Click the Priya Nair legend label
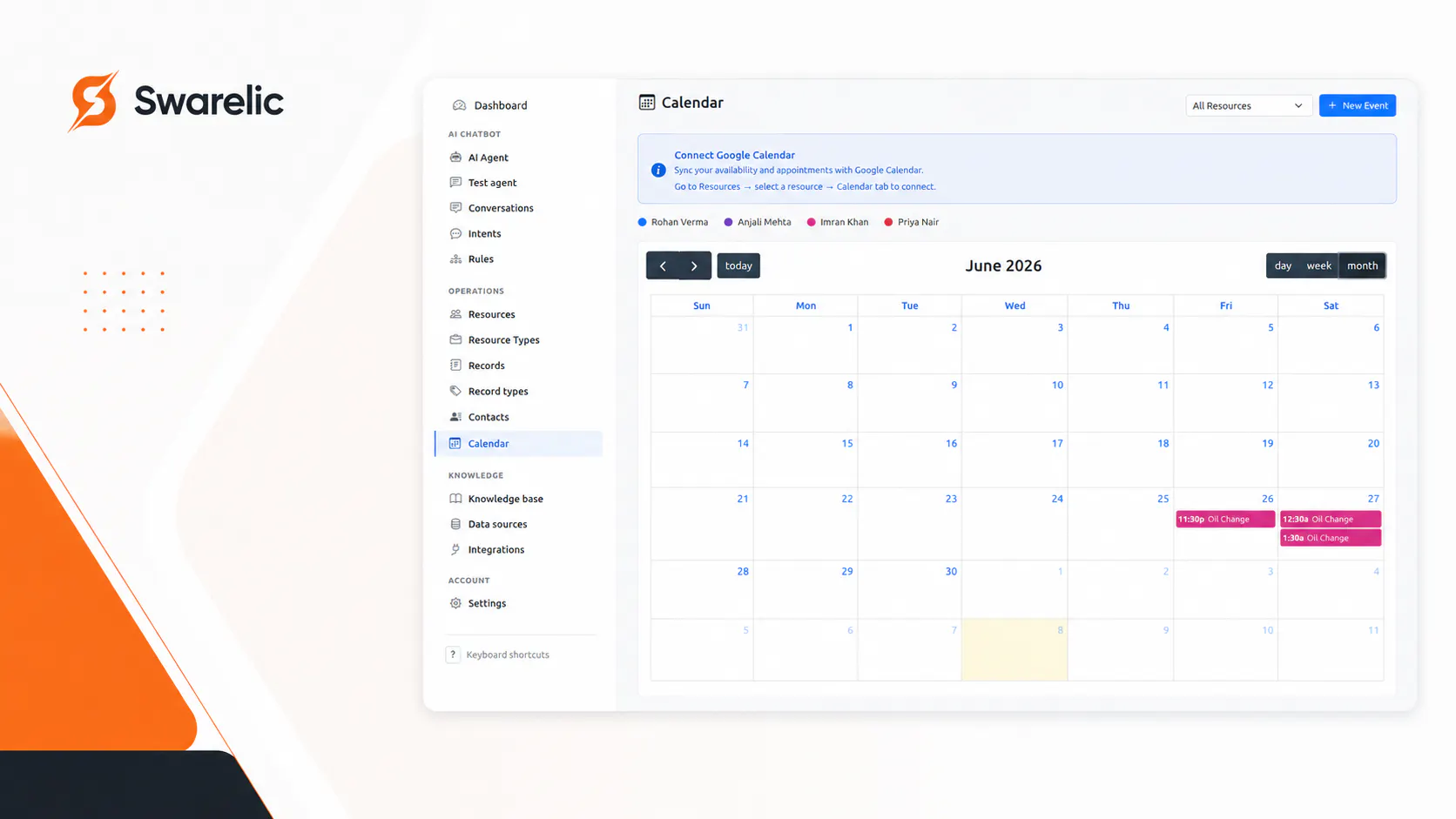The image size is (1456, 819). (918, 222)
